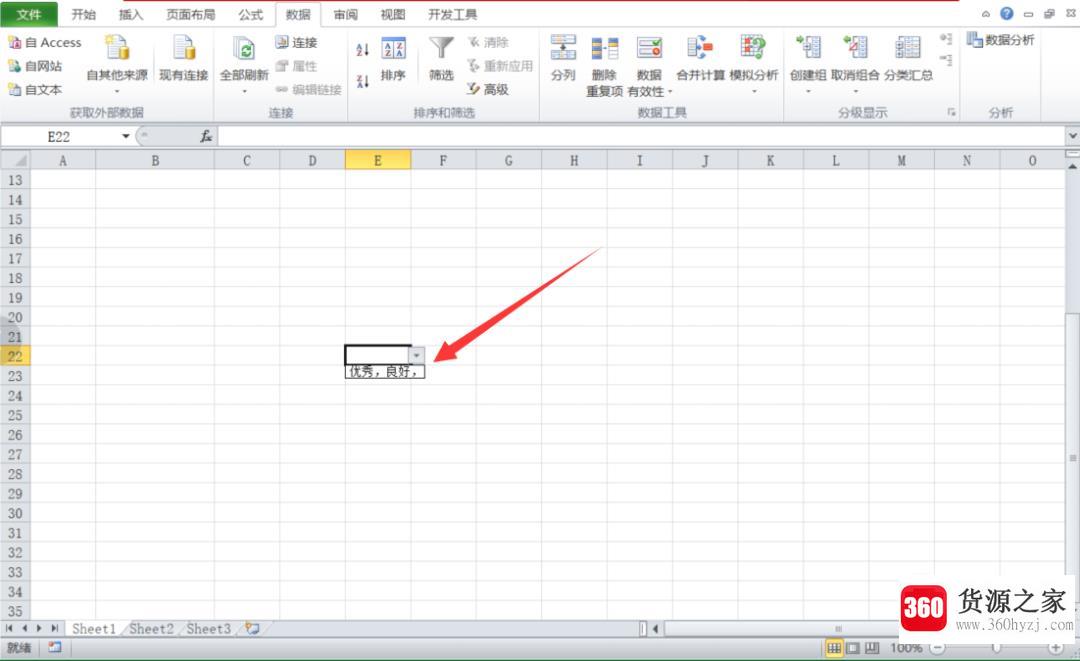Go to last sheet navigation arrow
Image resolution: width=1080 pixels, height=661 pixels.
click(x=54, y=629)
